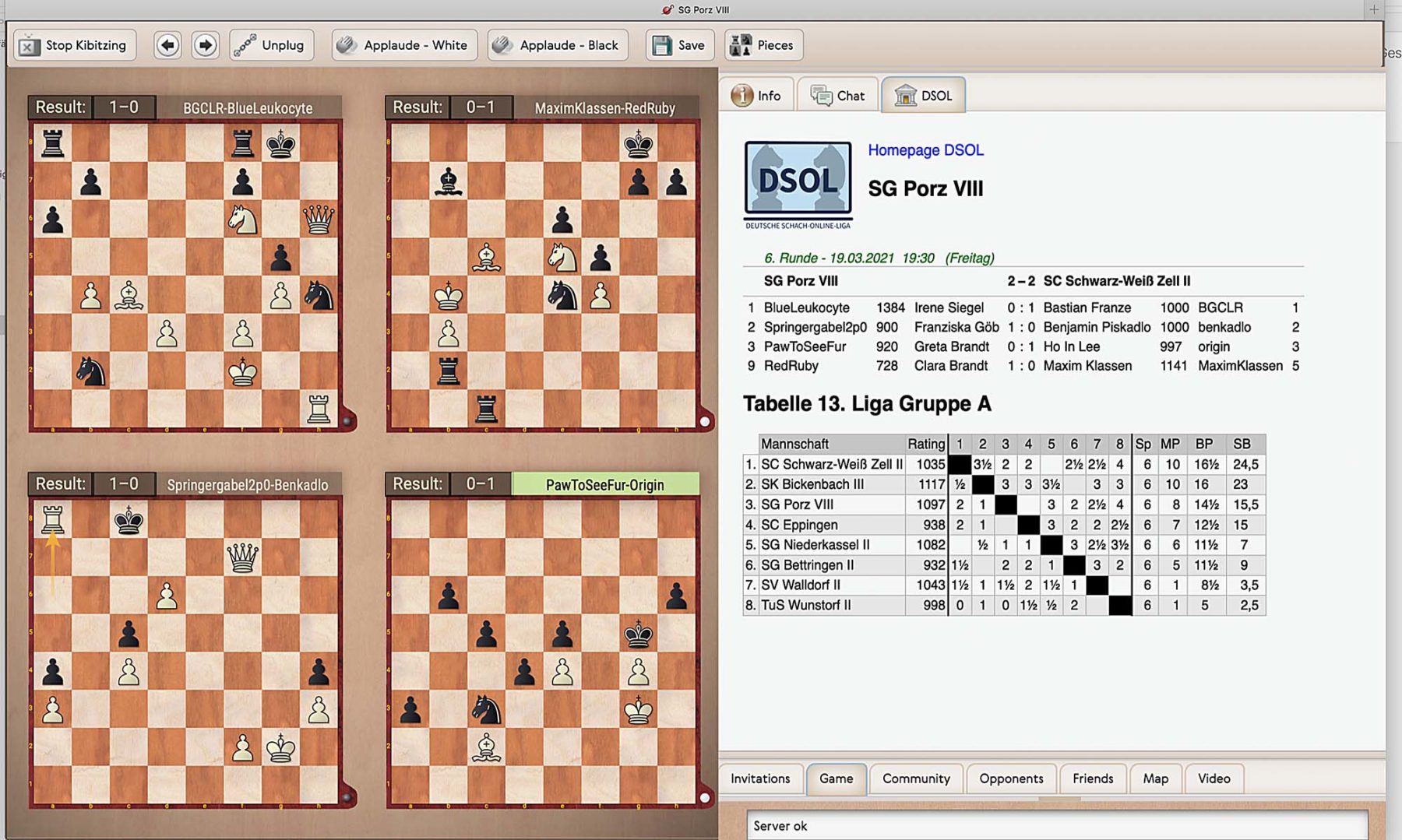Applaud the White player
The image size is (1402, 840).
tap(403, 45)
